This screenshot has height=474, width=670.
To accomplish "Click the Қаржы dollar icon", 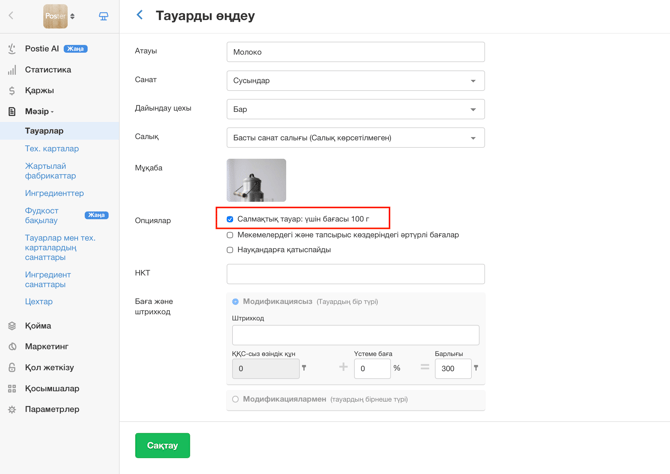I will [x=12, y=91].
